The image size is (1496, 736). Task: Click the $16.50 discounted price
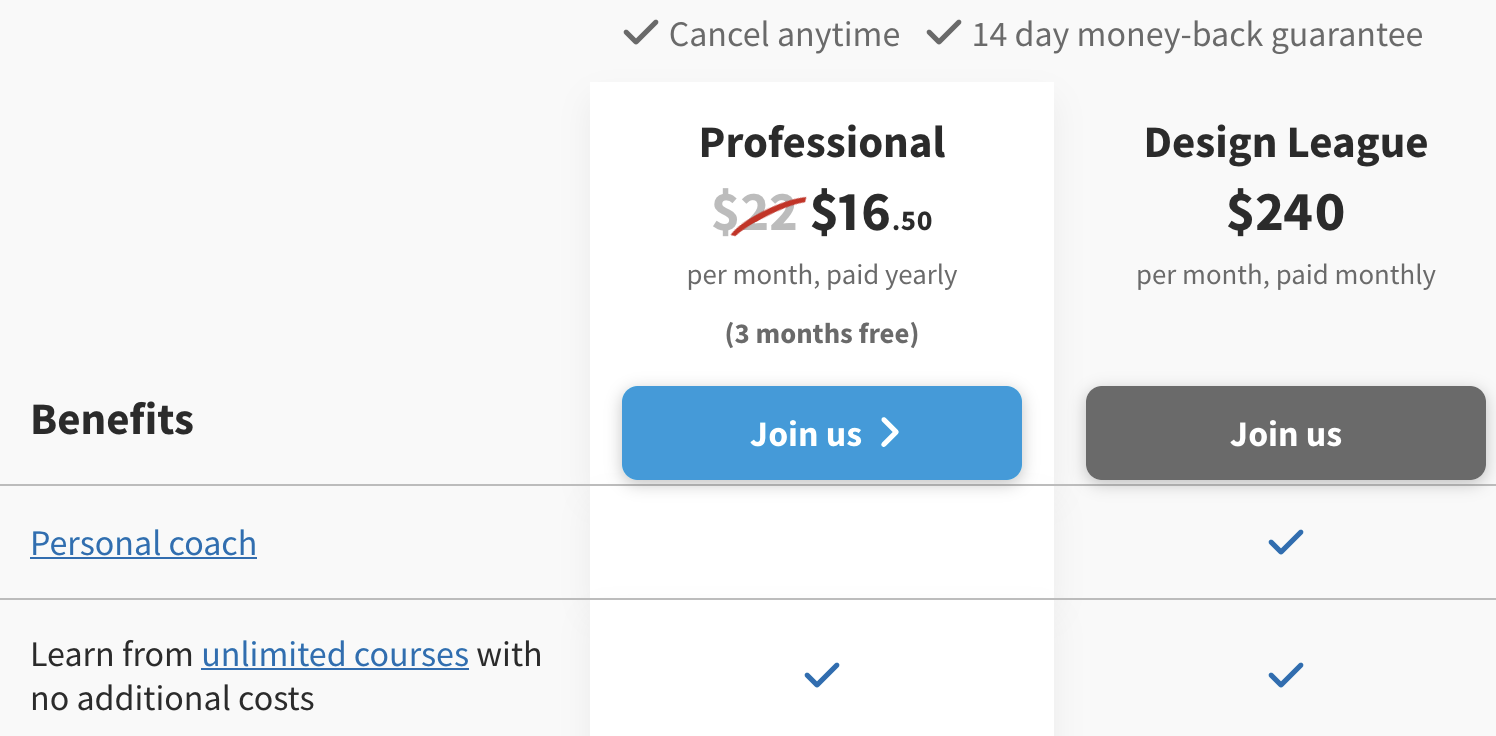[x=871, y=213]
